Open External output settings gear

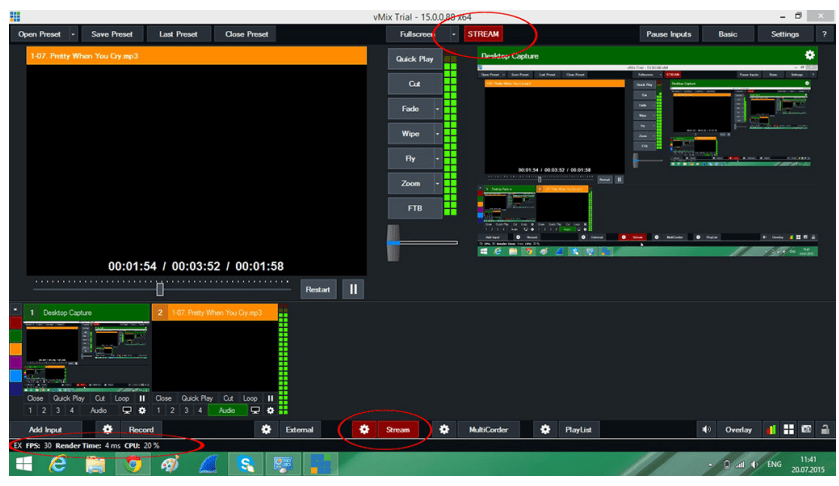[266, 429]
